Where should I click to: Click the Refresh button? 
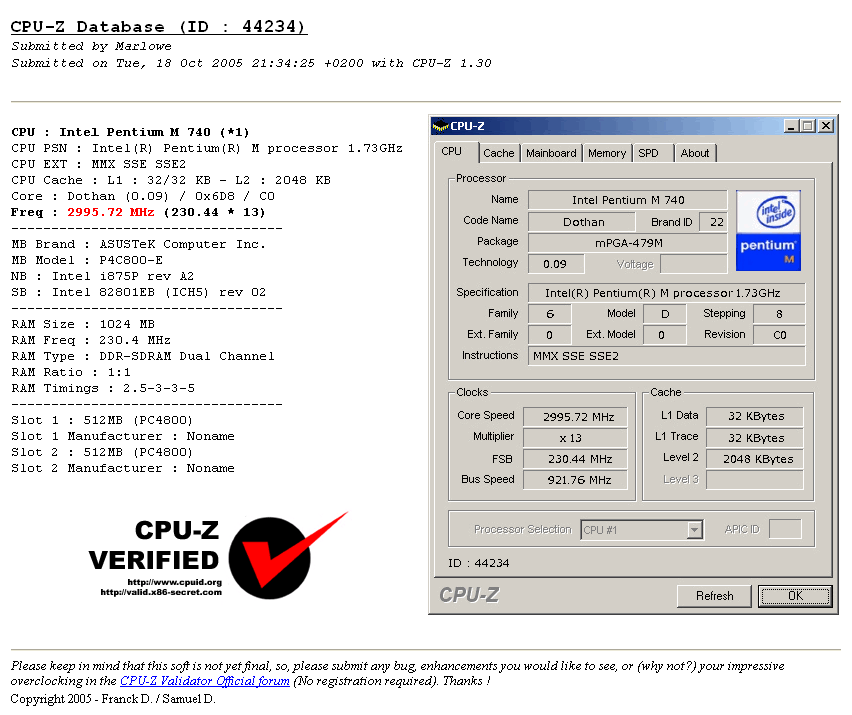coord(715,596)
